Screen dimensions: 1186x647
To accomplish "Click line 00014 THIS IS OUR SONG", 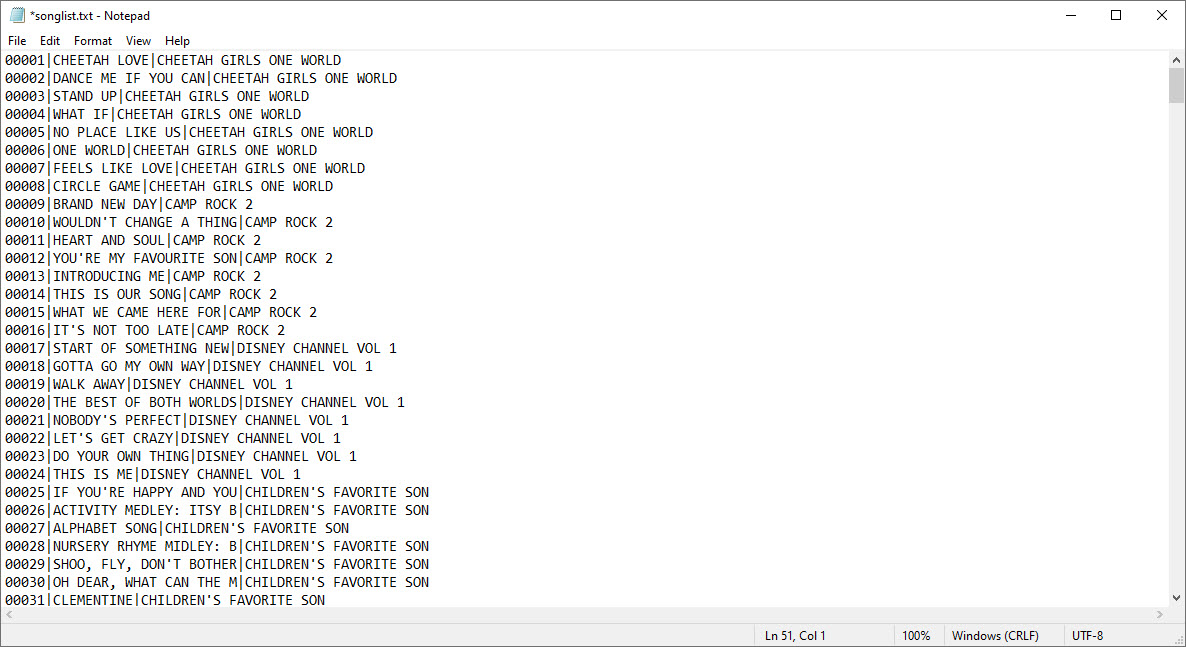I will coord(141,294).
